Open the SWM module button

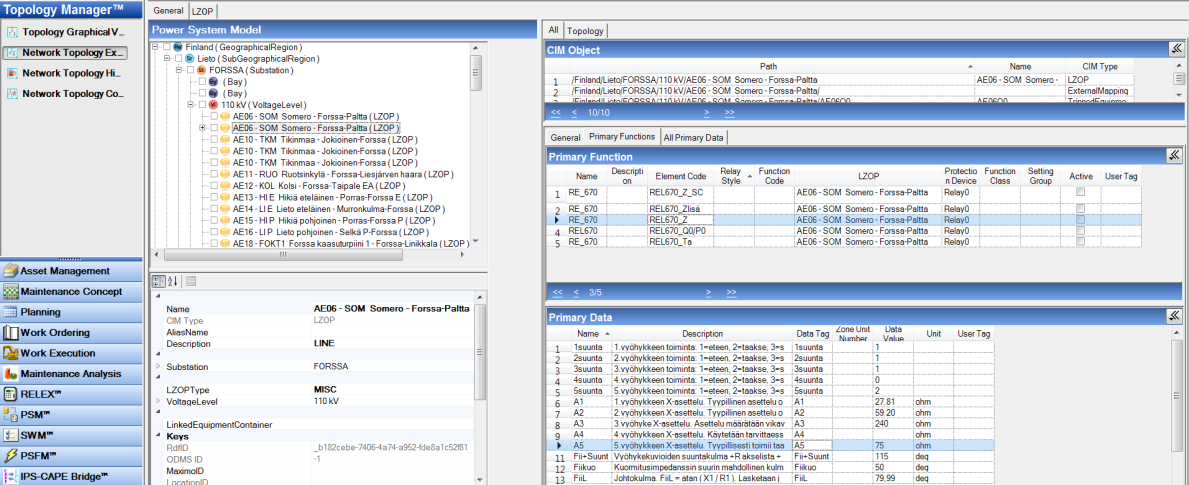[x=72, y=435]
